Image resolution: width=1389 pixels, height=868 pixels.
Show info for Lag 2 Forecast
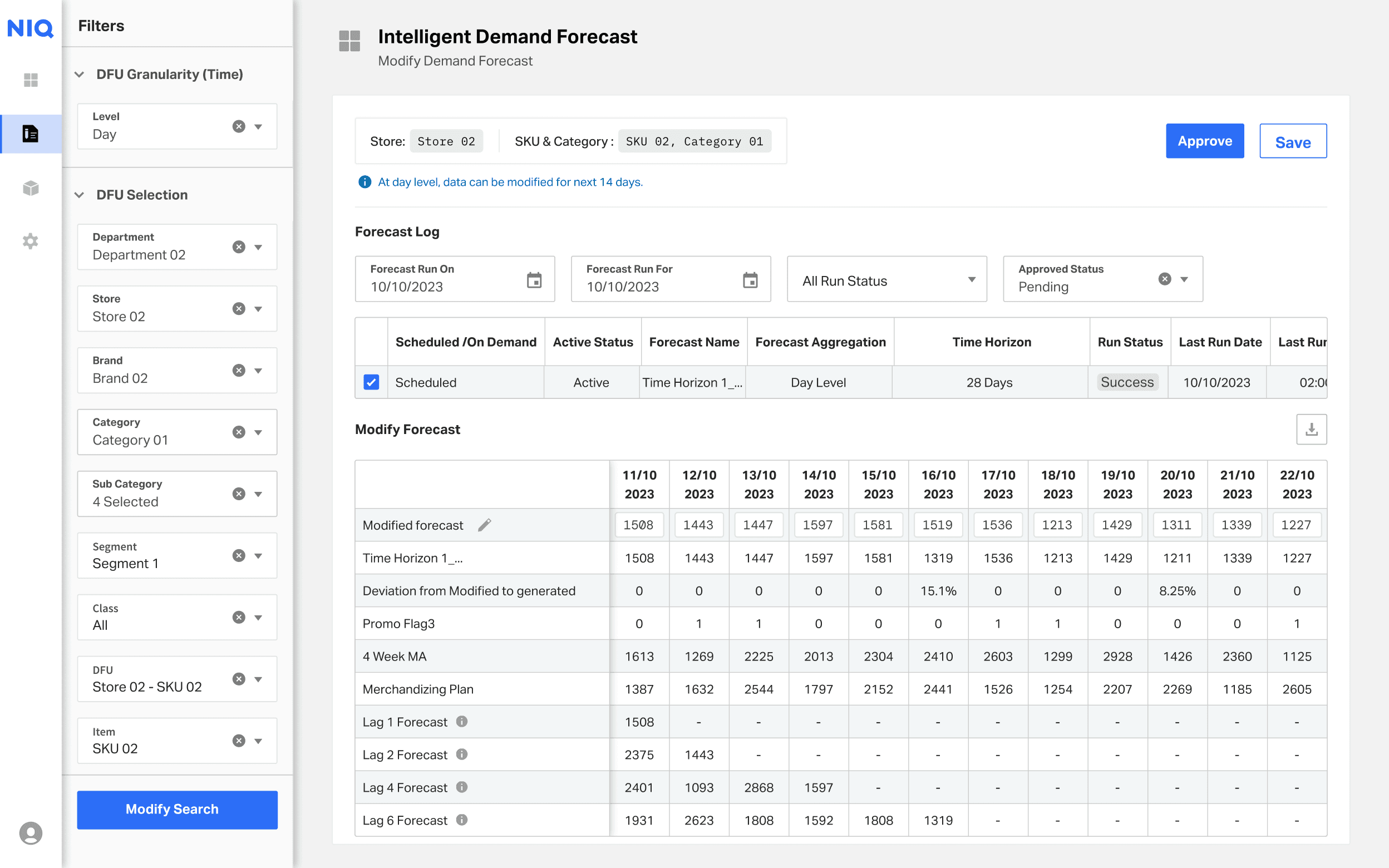(462, 754)
